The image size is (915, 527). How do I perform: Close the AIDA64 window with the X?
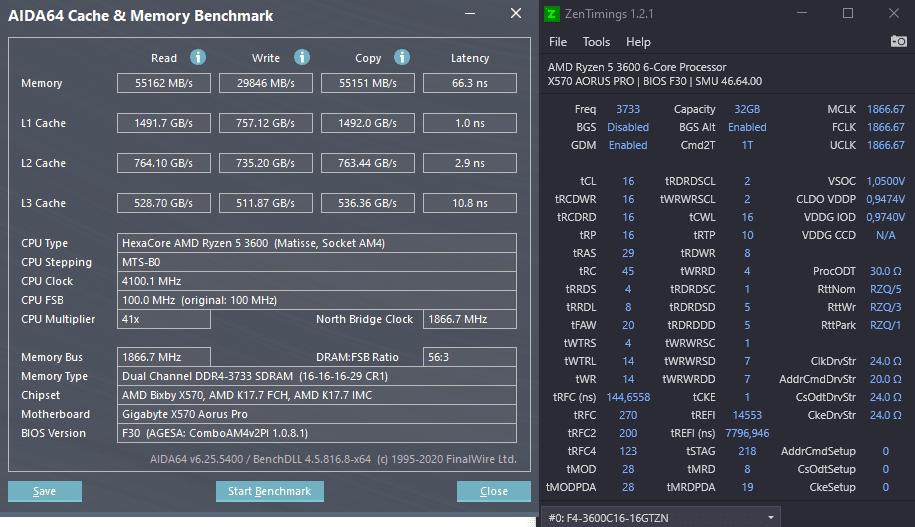click(x=516, y=13)
